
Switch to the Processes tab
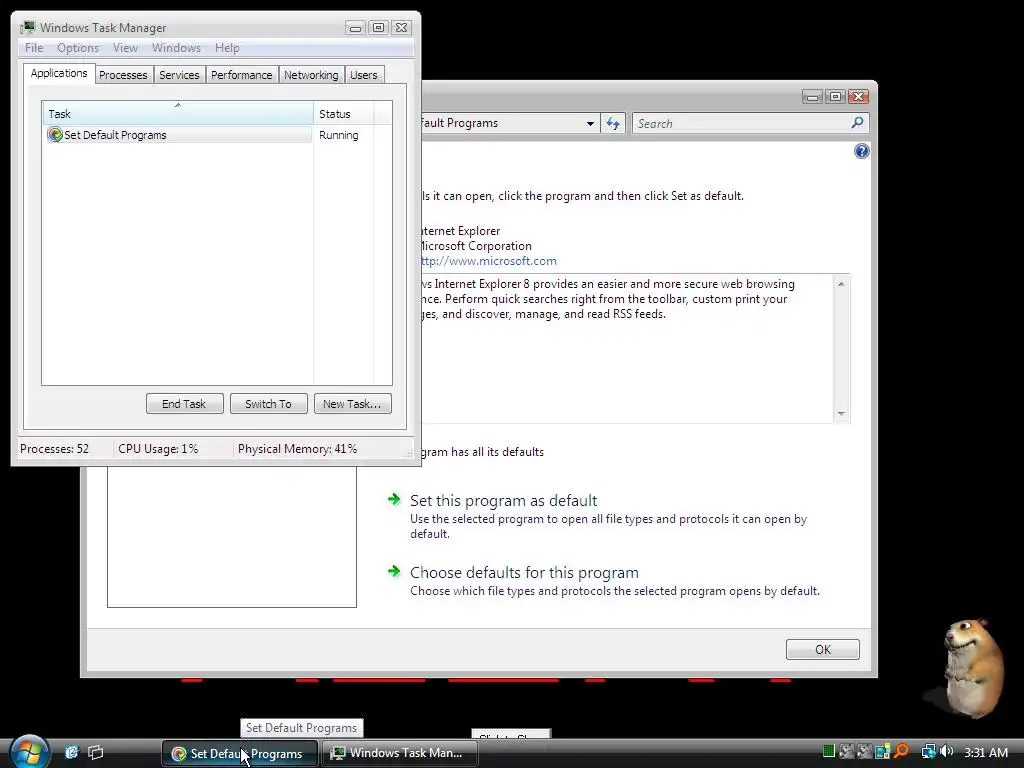click(x=123, y=75)
